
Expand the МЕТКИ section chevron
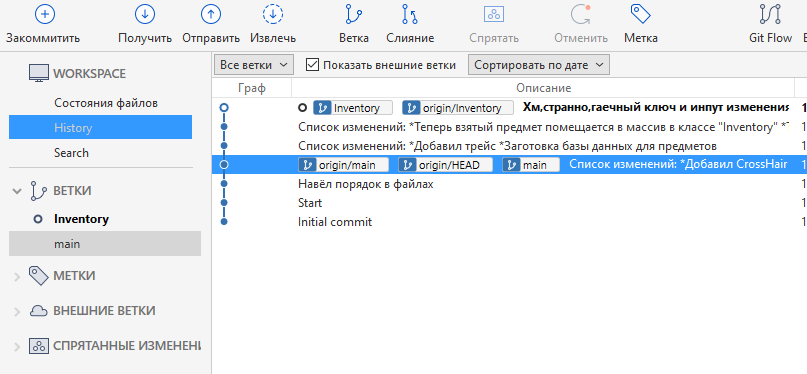coord(17,277)
